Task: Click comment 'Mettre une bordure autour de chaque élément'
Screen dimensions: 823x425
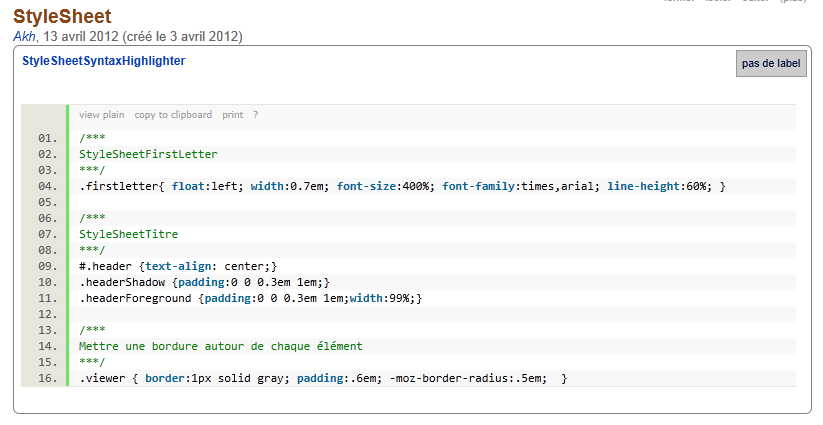Action: point(220,346)
